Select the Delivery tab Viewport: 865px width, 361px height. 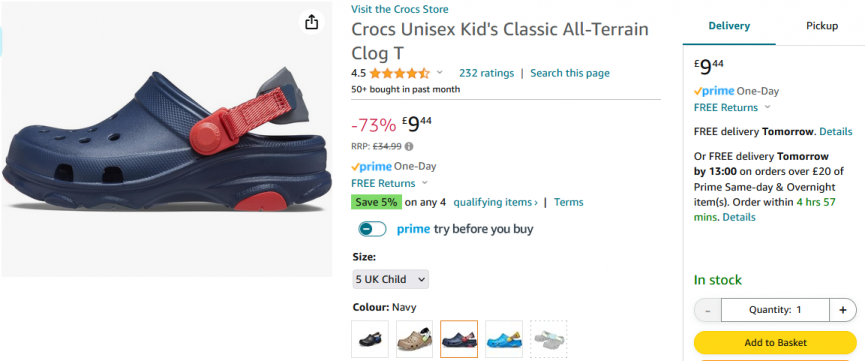coord(729,26)
